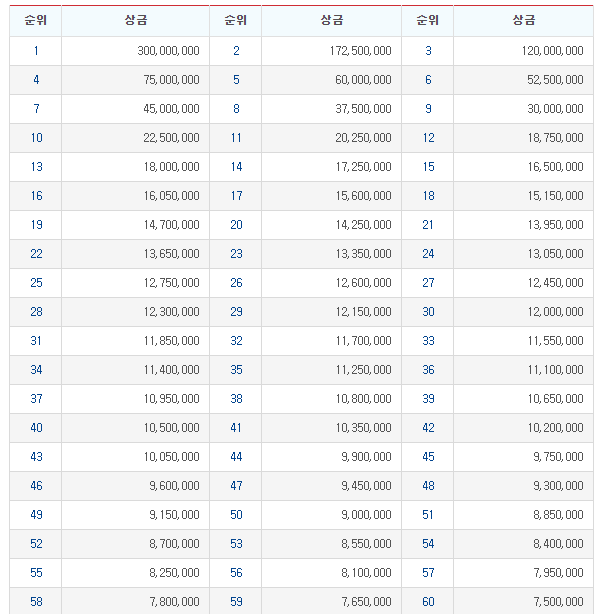The image size is (599, 614).
Task: Click prize value 13,350,000
Action: 363,254
